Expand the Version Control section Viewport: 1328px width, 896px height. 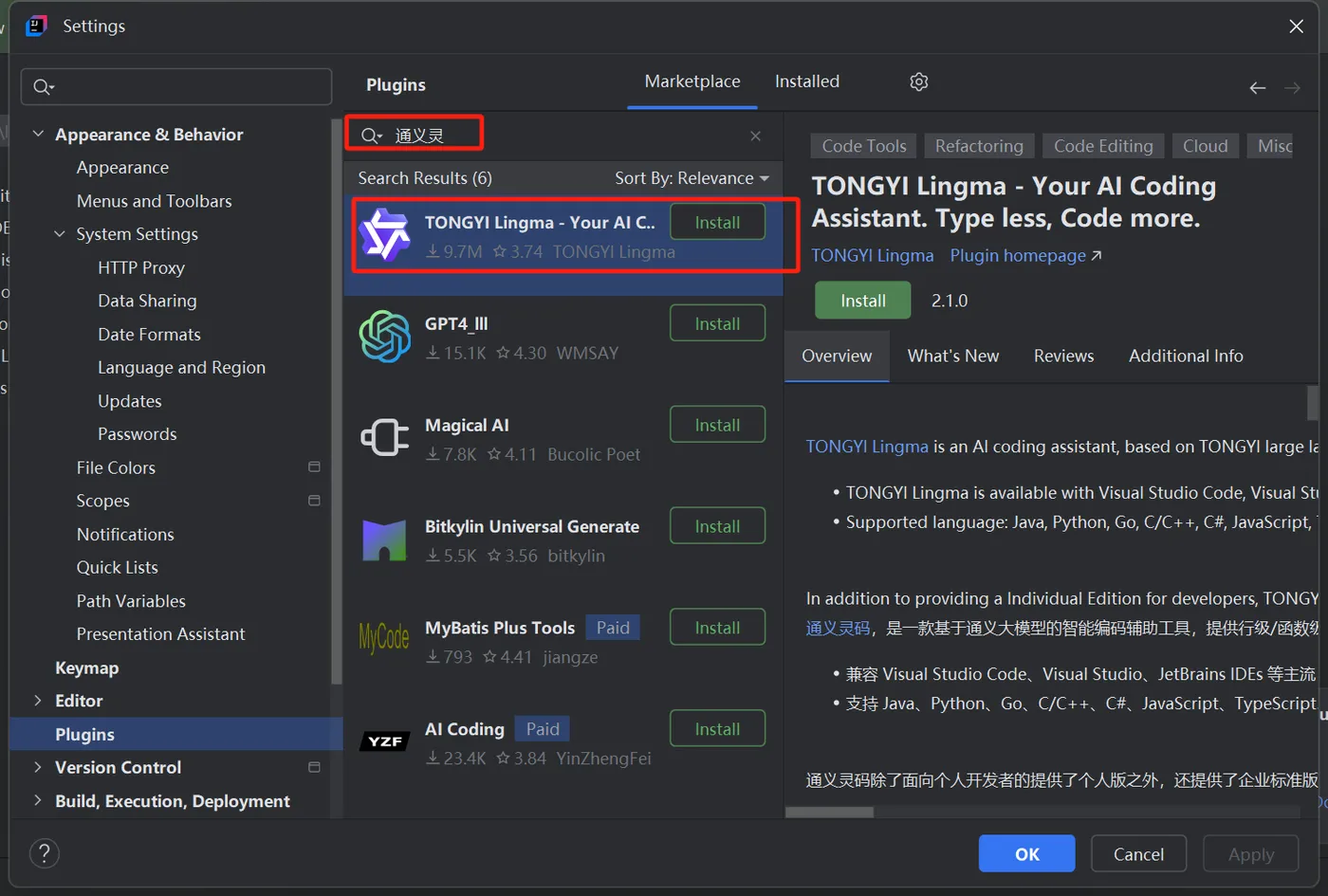click(x=38, y=767)
